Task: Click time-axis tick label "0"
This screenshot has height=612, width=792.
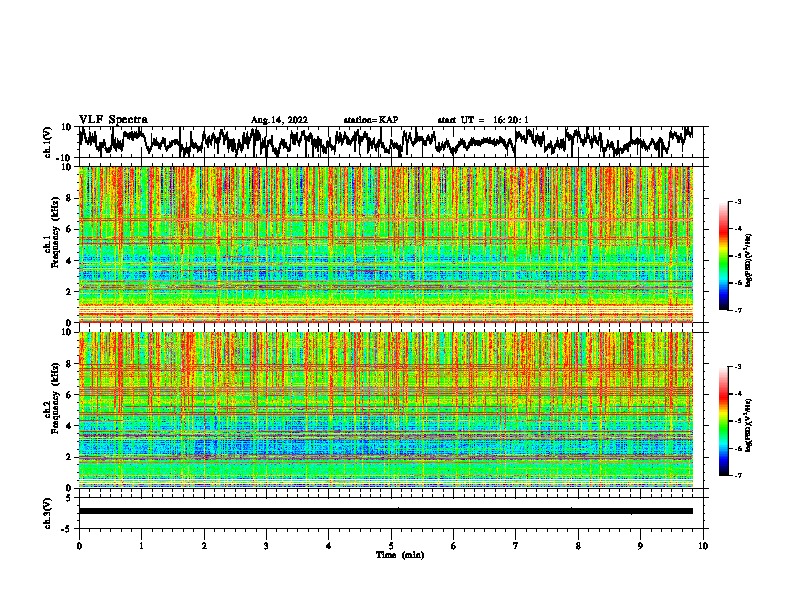Action: 79,546
